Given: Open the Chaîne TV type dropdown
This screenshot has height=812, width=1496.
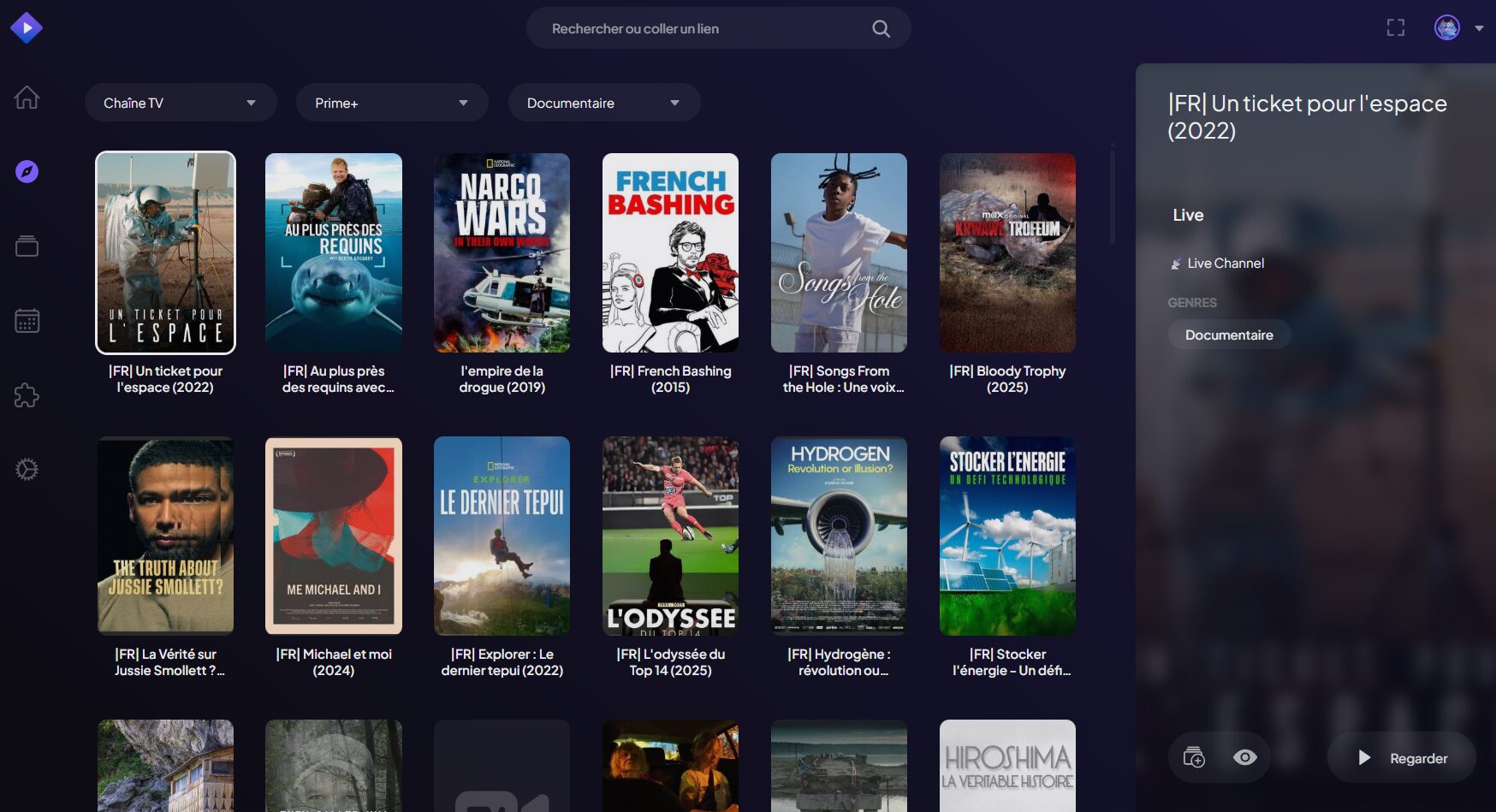Looking at the screenshot, I should [x=181, y=103].
